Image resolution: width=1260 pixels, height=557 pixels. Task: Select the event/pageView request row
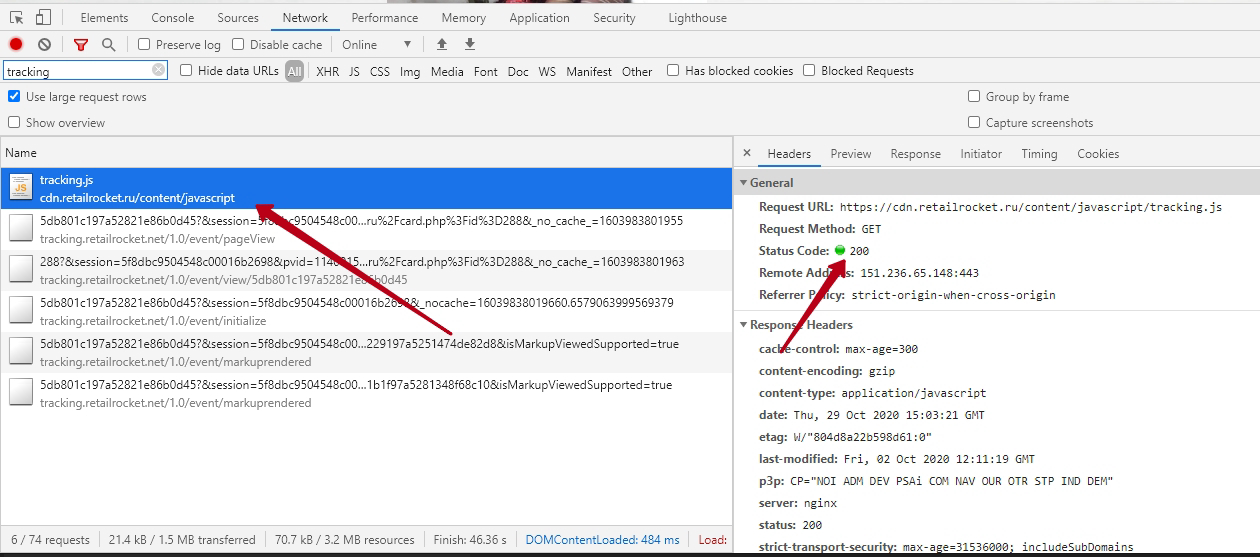360,229
